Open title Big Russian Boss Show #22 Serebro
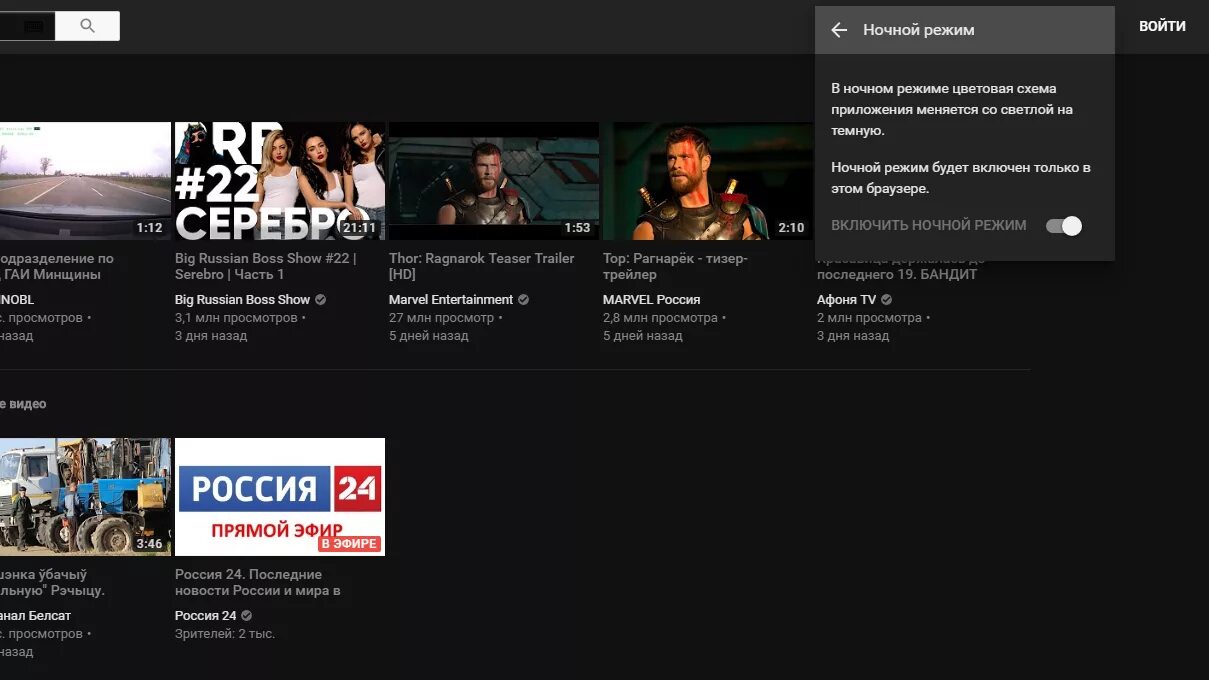 [x=265, y=266]
